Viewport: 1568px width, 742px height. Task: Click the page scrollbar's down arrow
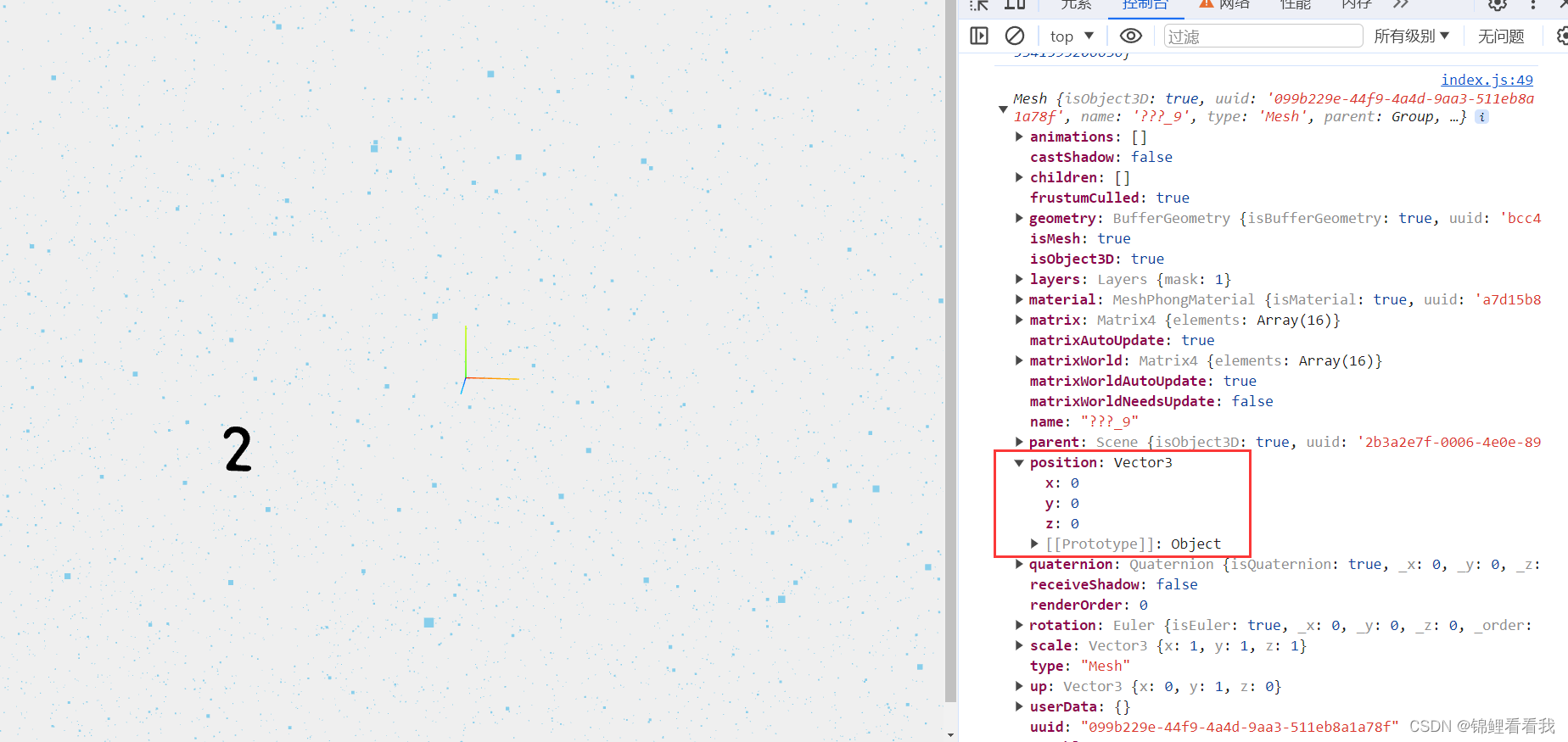[x=950, y=734]
